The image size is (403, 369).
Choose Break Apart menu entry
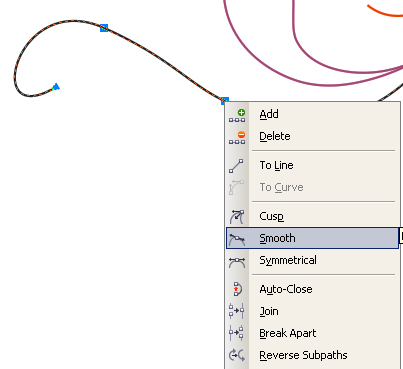point(312,333)
